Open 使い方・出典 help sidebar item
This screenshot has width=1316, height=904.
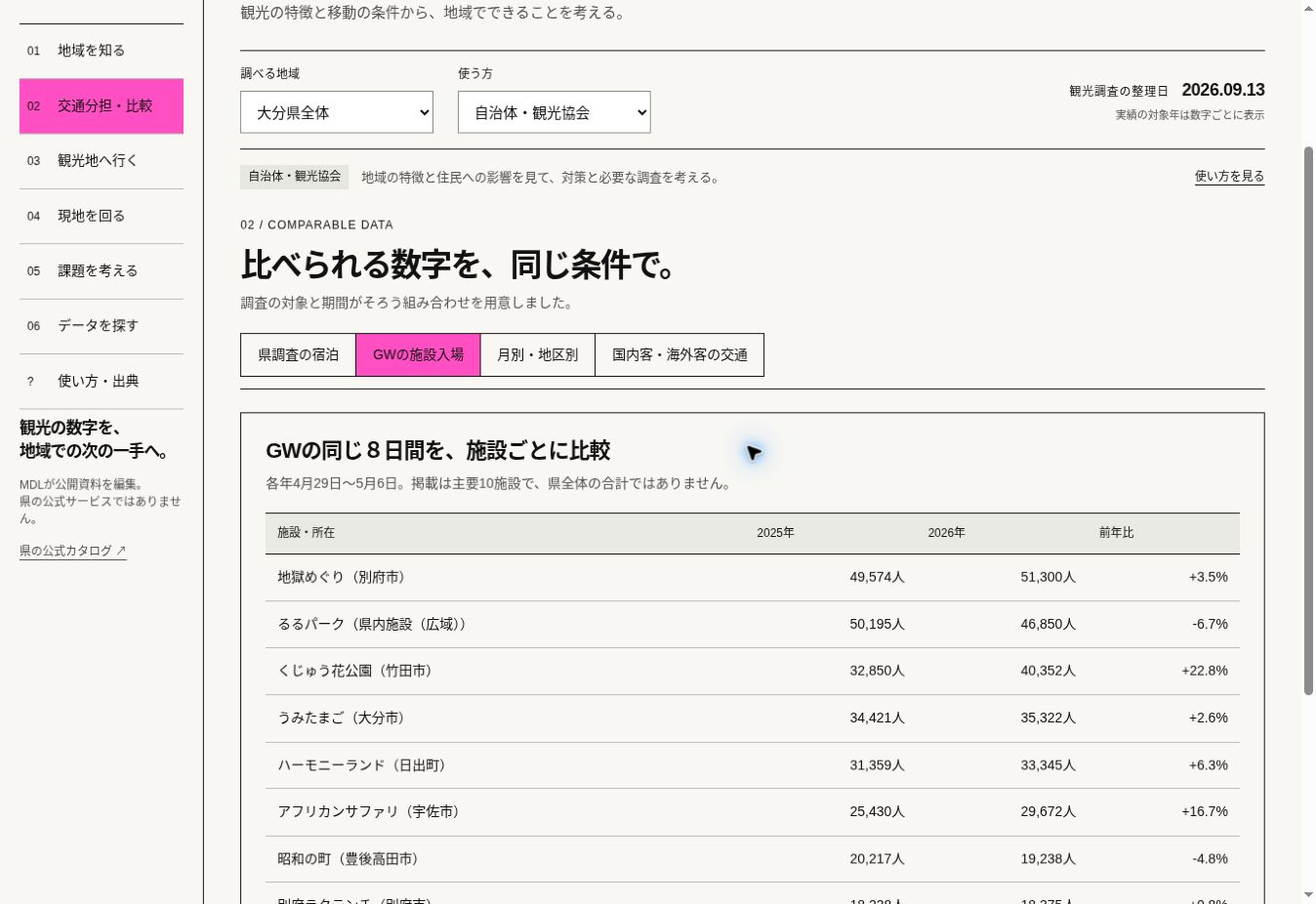click(x=102, y=382)
